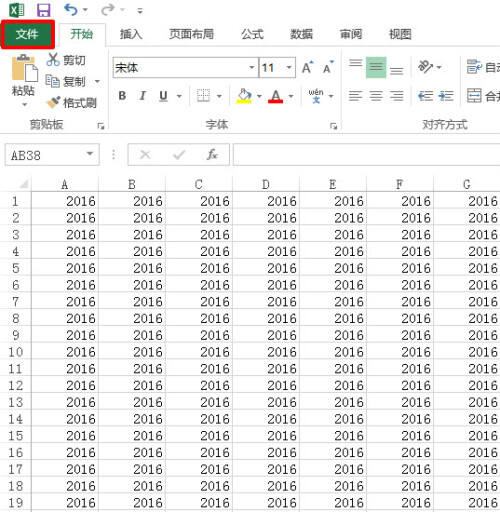Click the fx insert function icon
The height and width of the screenshot is (512, 500).
pyautogui.click(x=212, y=155)
